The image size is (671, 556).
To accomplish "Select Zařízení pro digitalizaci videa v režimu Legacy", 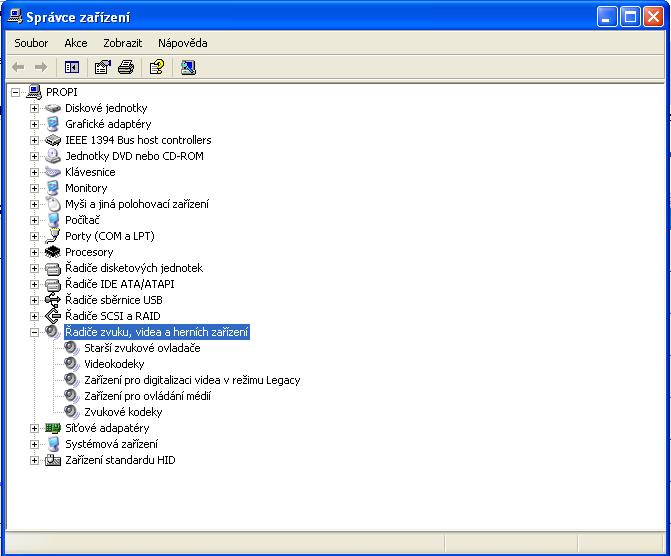I will click(192, 380).
